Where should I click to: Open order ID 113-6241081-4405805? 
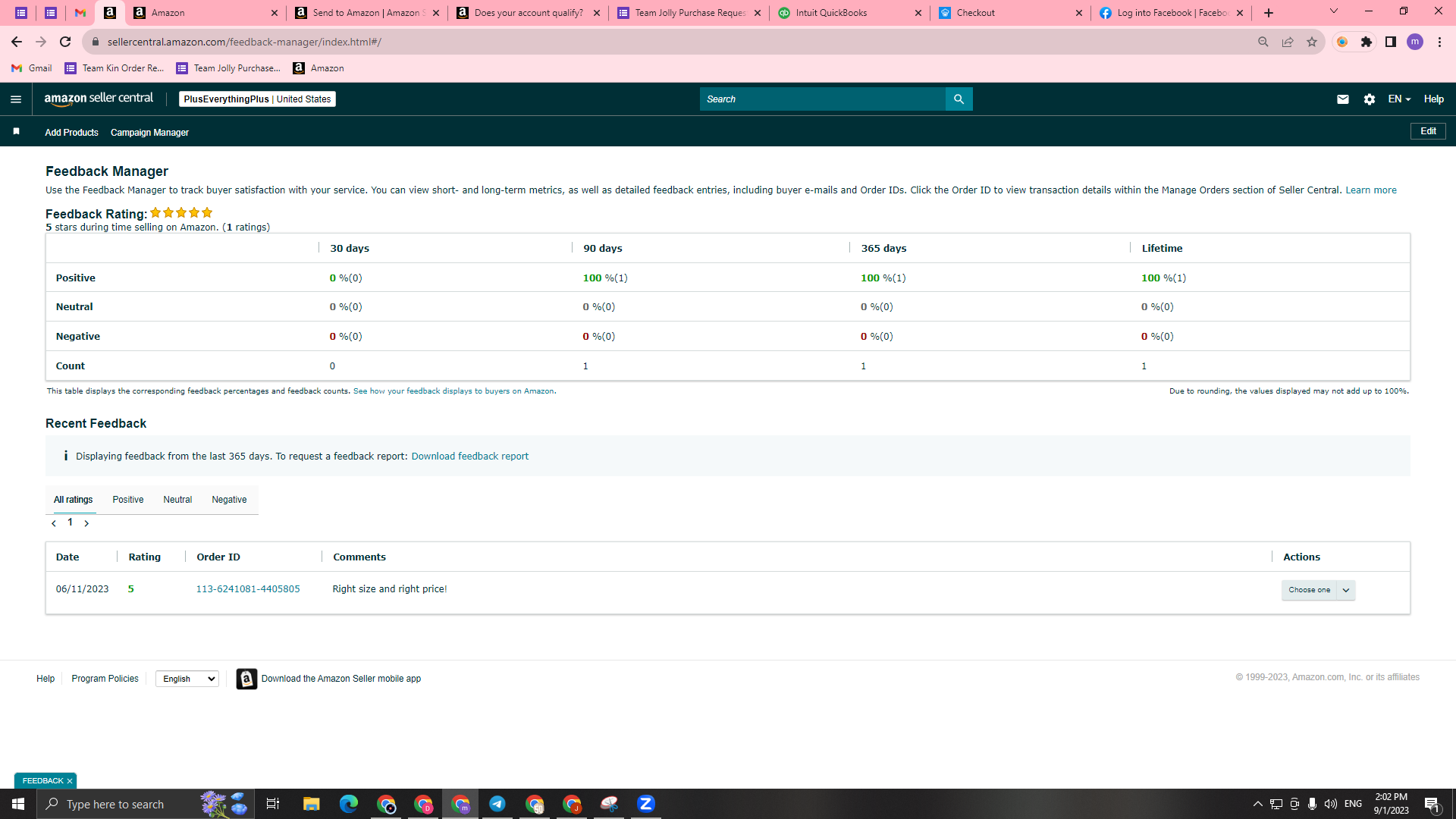tap(248, 589)
